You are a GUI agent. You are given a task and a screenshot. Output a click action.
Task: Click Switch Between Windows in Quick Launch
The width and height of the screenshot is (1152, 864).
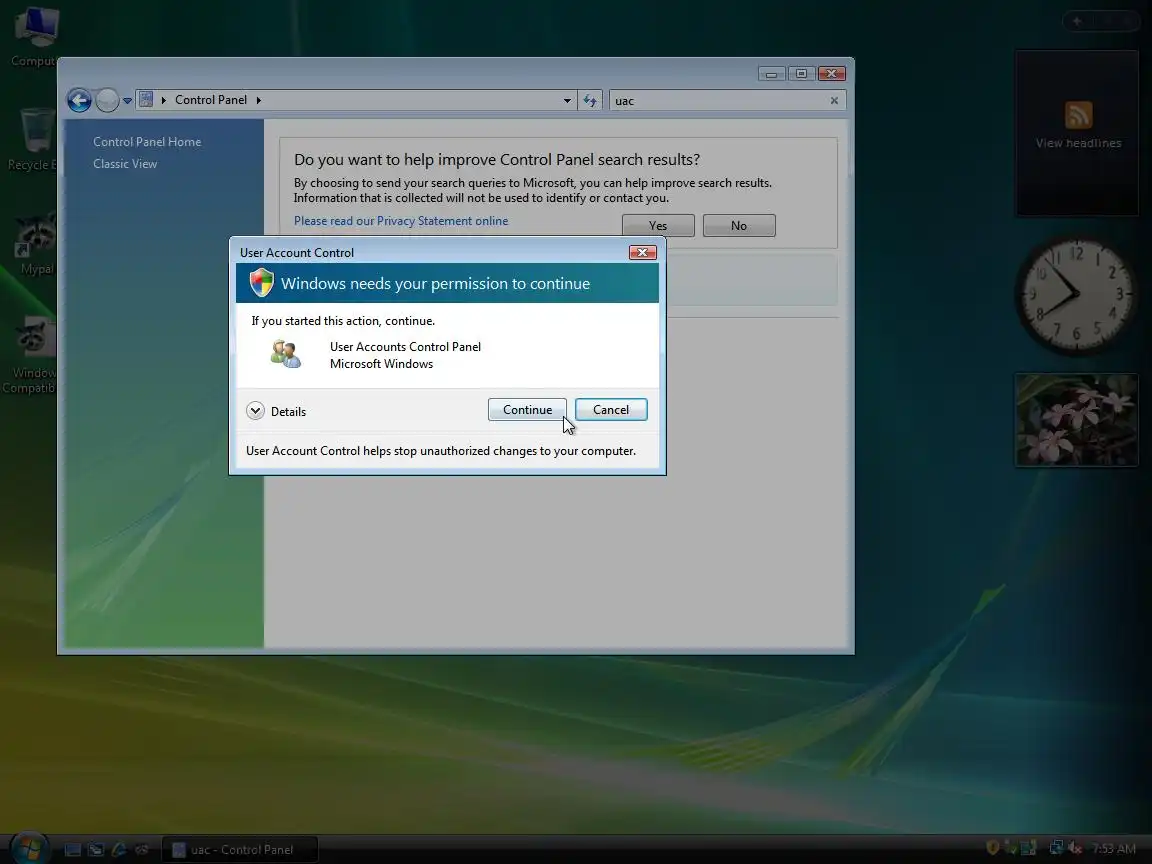click(x=96, y=850)
